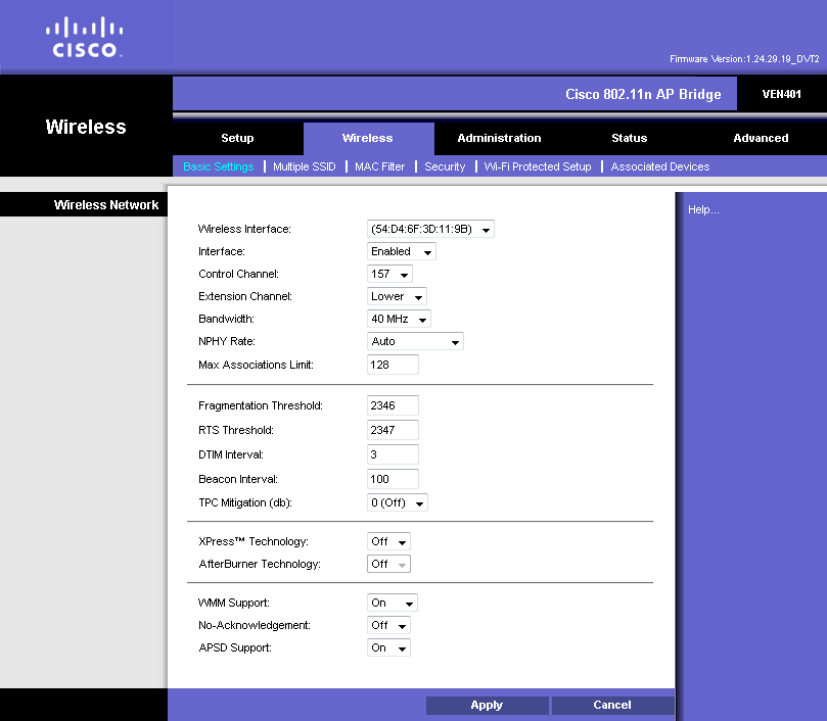Image resolution: width=827 pixels, height=721 pixels.
Task: Click the Firmware Version text
Action: (744, 59)
